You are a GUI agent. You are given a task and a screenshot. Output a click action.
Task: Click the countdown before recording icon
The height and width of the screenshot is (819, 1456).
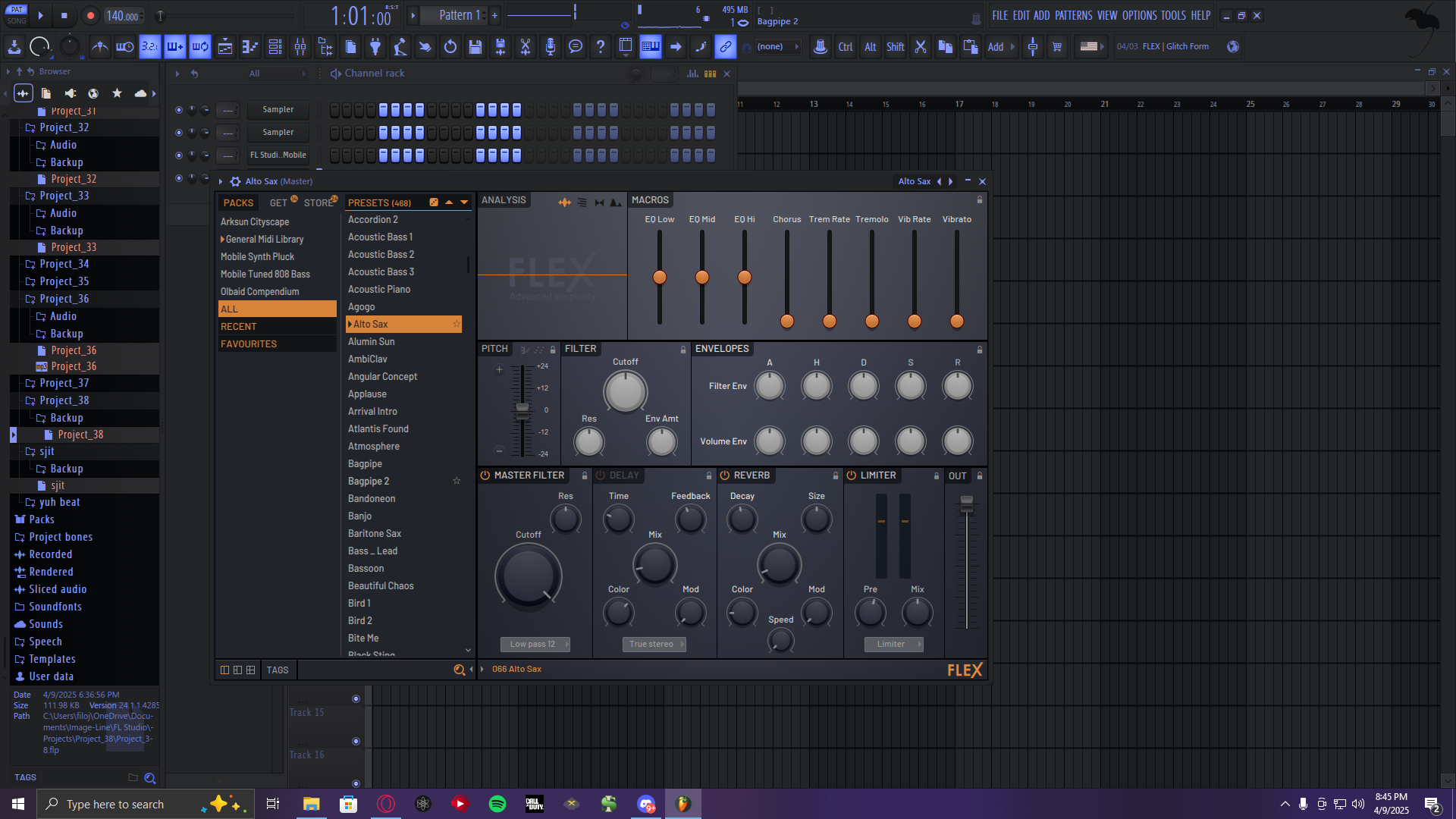[150, 47]
